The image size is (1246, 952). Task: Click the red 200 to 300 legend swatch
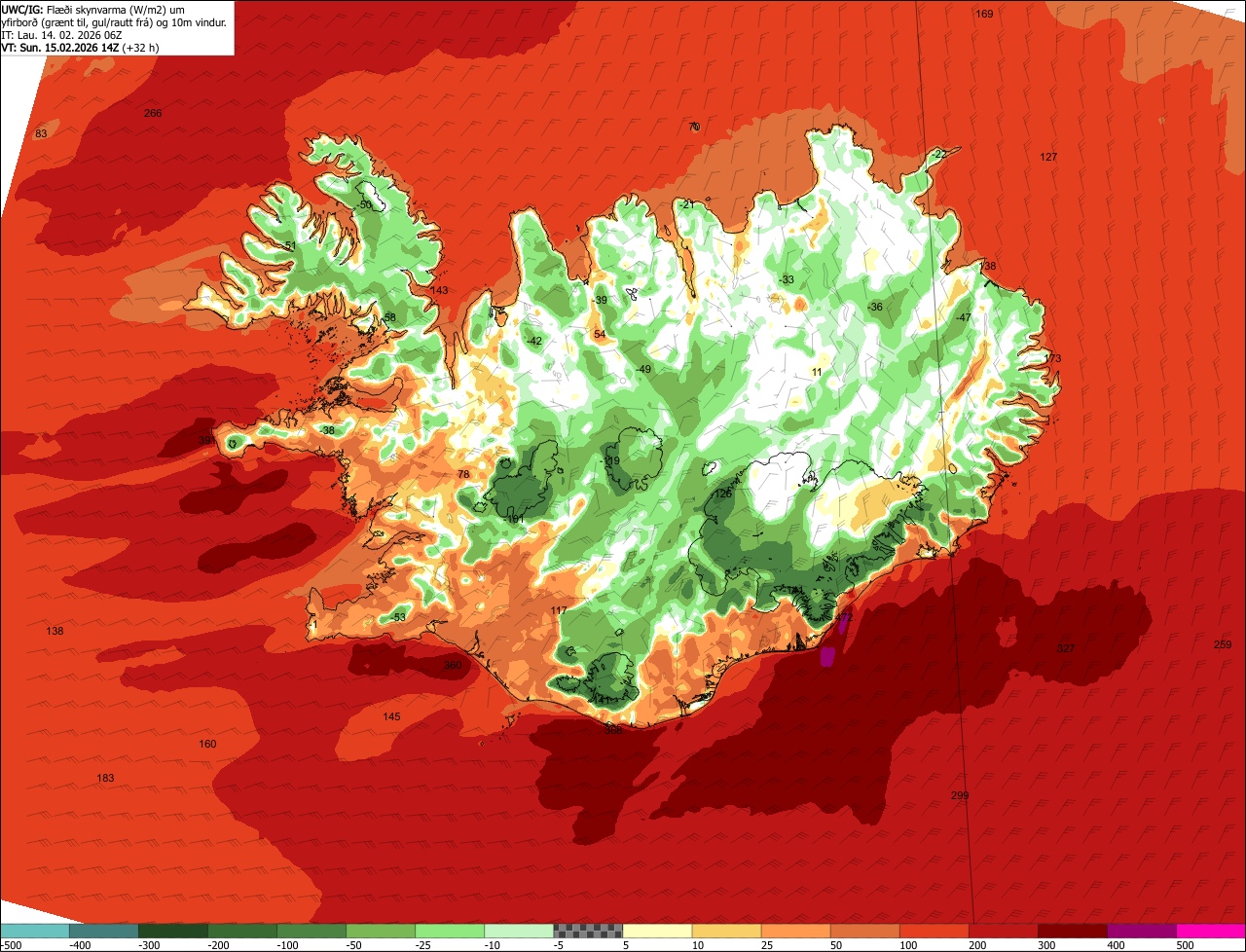coord(1003,931)
